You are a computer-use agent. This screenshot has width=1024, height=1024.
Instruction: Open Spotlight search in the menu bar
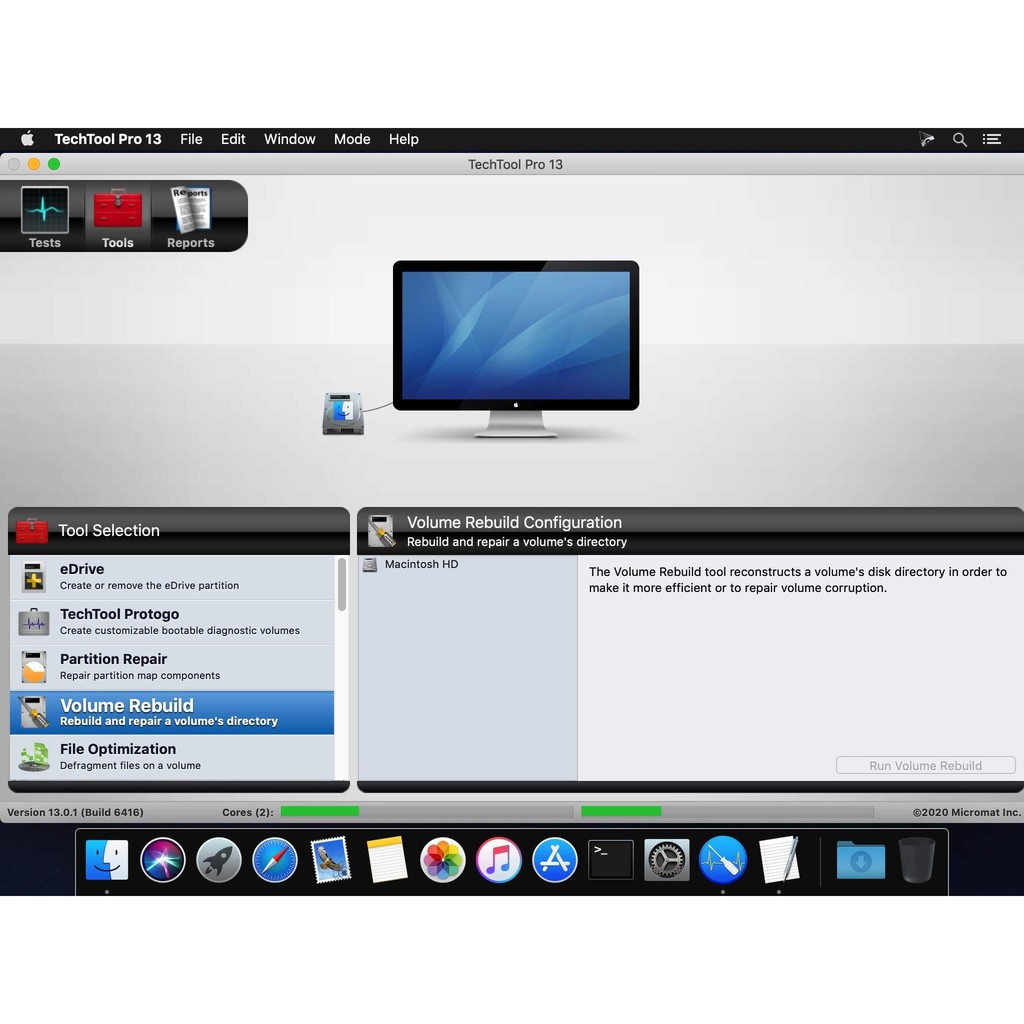[x=960, y=139]
